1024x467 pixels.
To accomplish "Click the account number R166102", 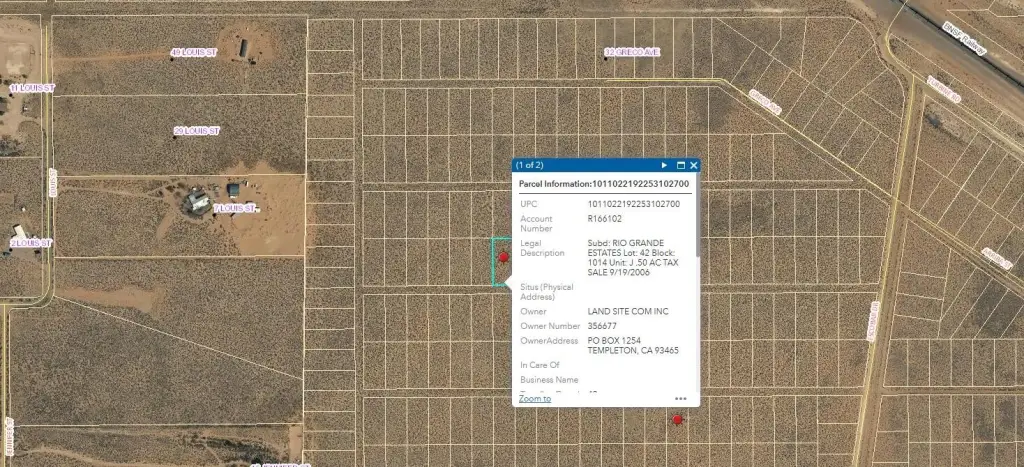I will [604, 217].
